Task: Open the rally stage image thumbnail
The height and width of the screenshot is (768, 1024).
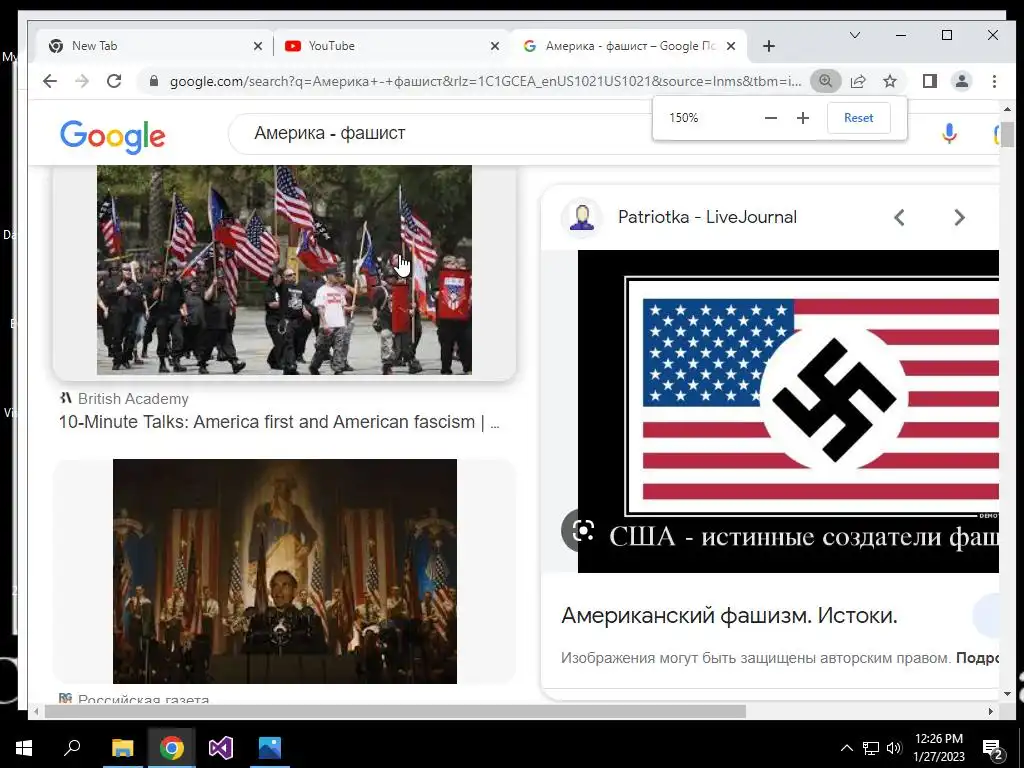Action: [x=285, y=571]
